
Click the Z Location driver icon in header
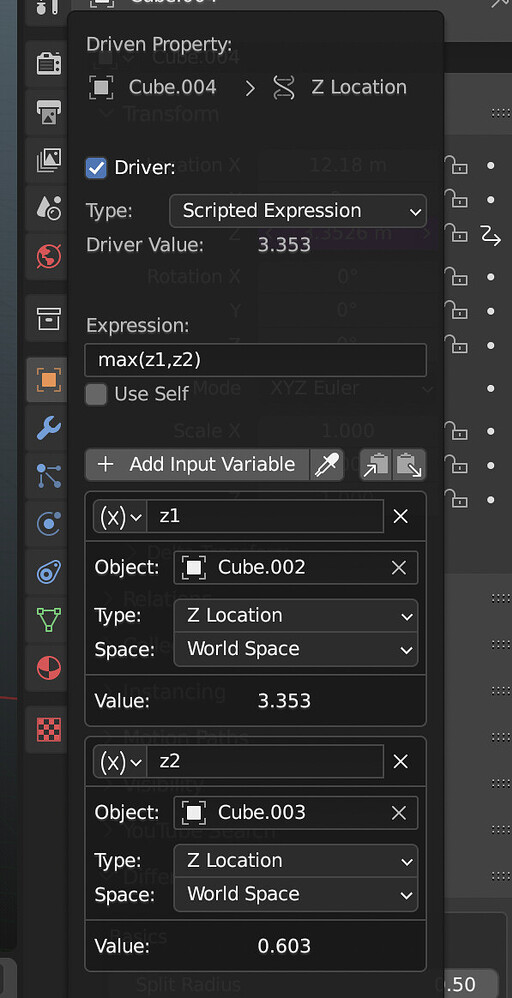(284, 87)
